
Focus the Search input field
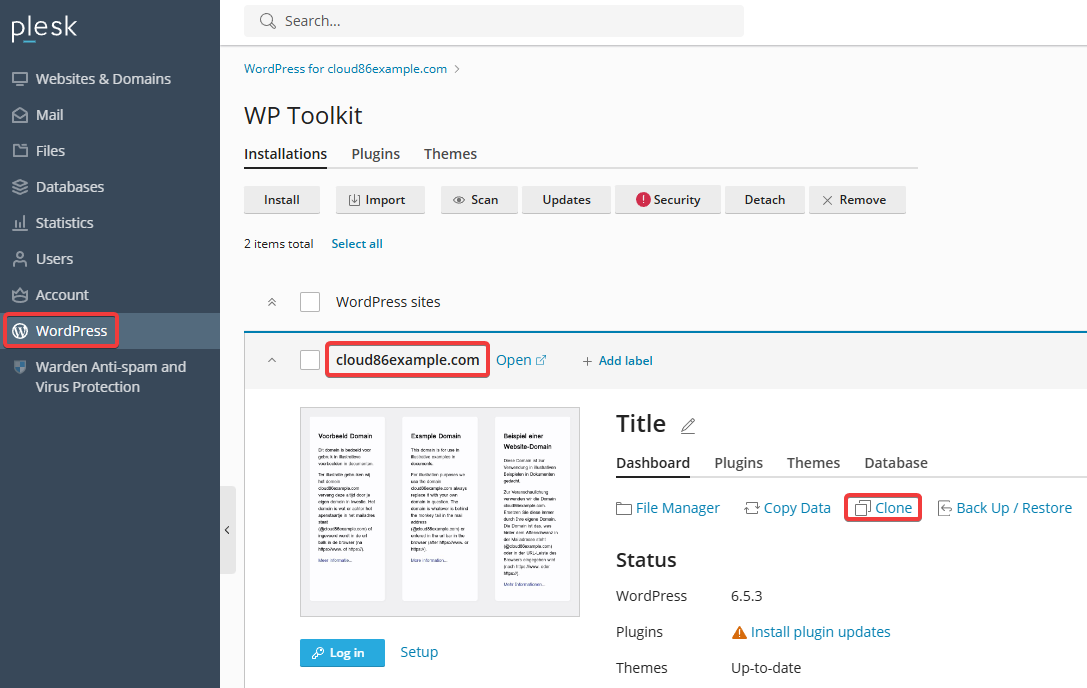[494, 21]
